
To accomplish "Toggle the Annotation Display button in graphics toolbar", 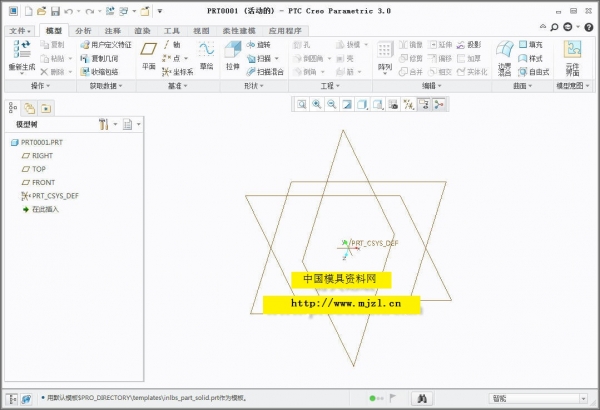I will point(424,104).
